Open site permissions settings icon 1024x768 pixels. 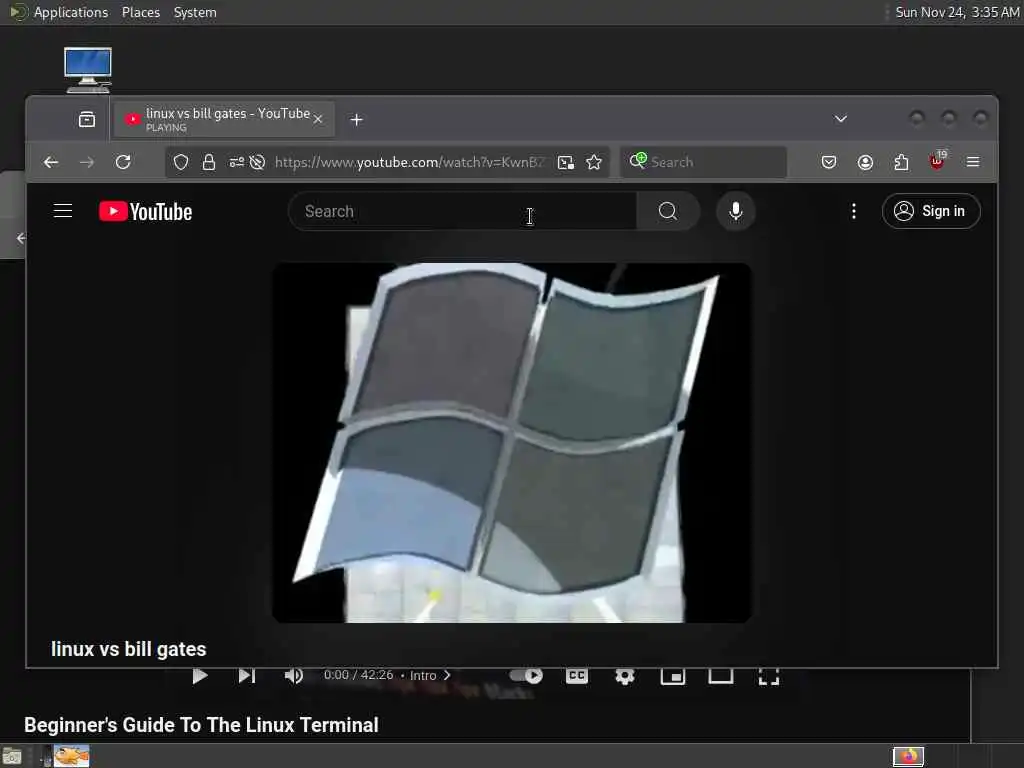(236, 162)
